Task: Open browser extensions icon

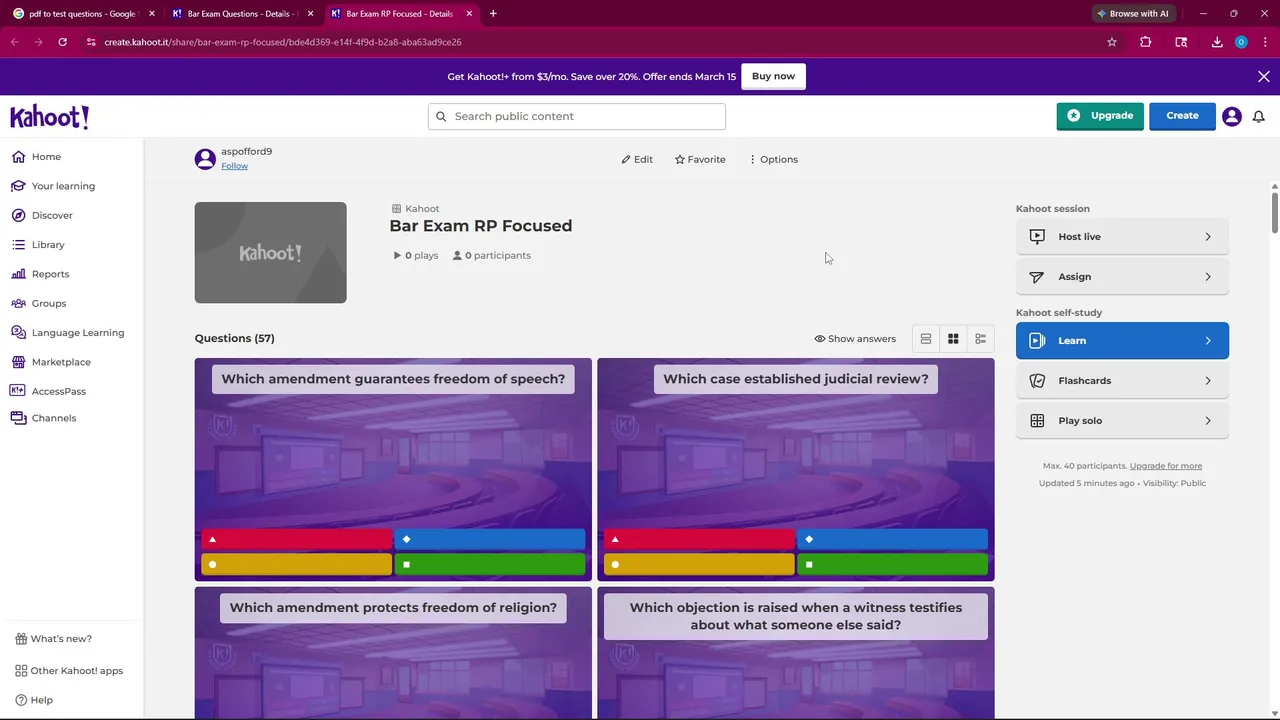Action: [x=1146, y=42]
